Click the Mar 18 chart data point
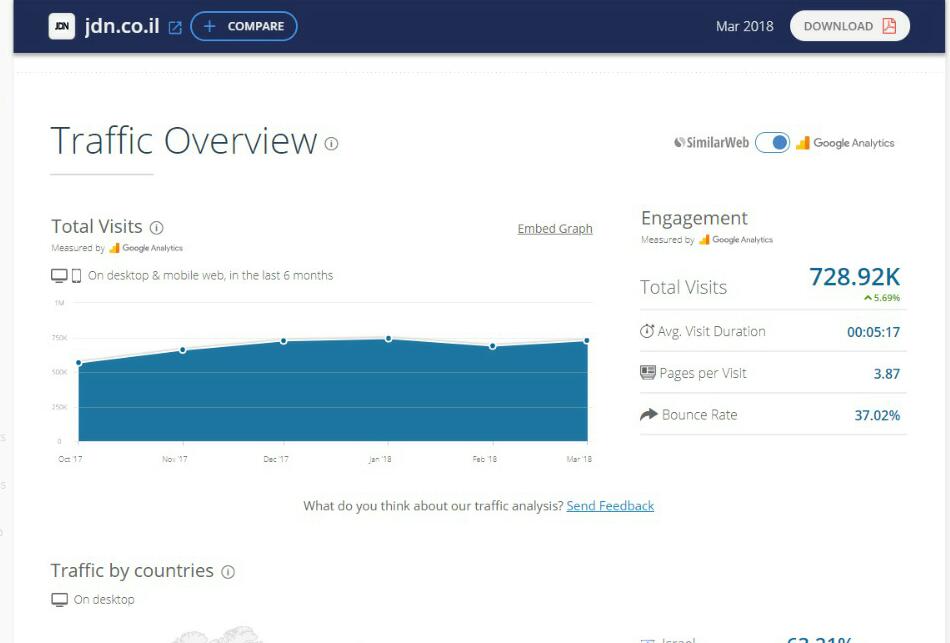The width and height of the screenshot is (950, 643). [x=587, y=341]
